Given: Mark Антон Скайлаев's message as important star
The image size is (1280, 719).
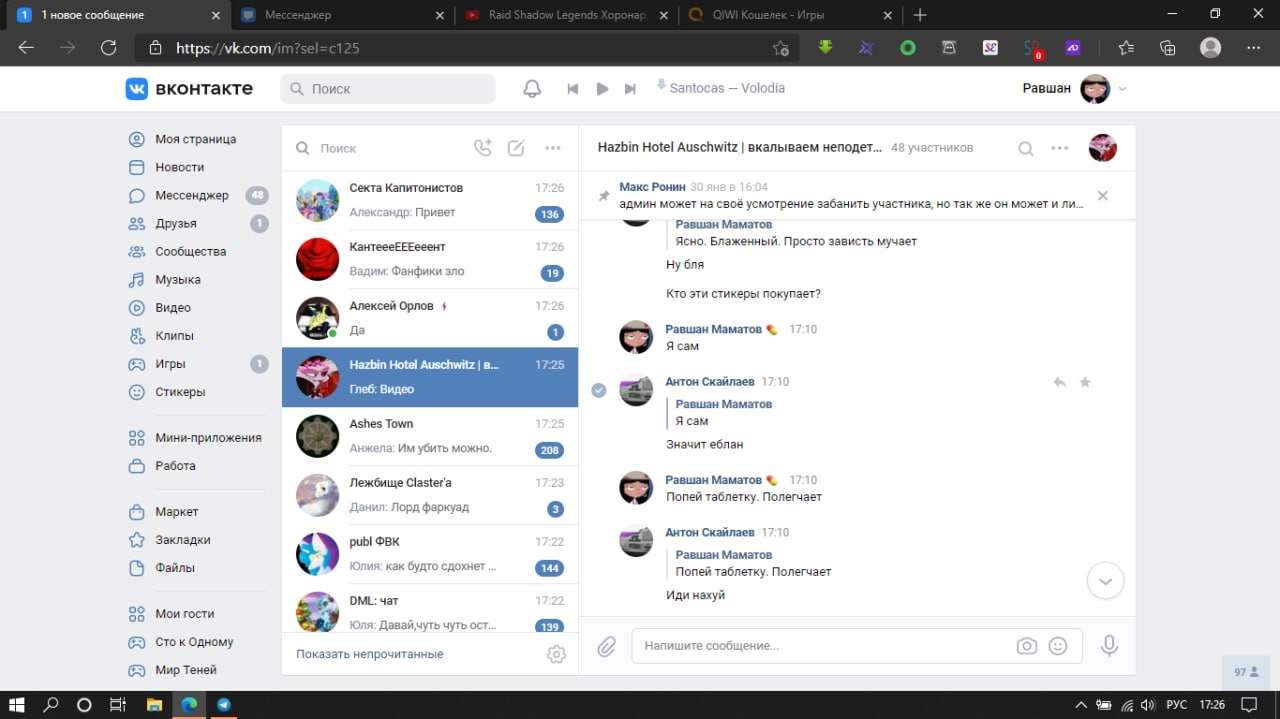Looking at the screenshot, I should pyautogui.click(x=1085, y=382).
